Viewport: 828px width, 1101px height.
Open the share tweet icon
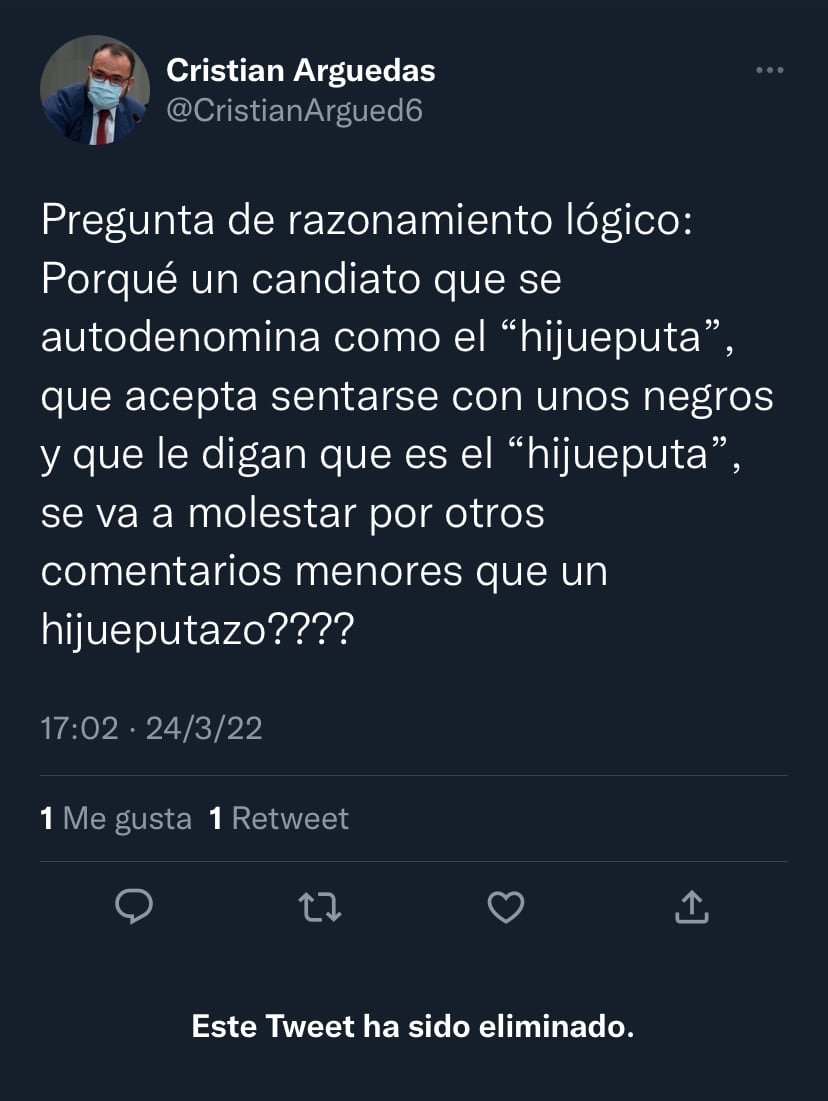pos(692,906)
